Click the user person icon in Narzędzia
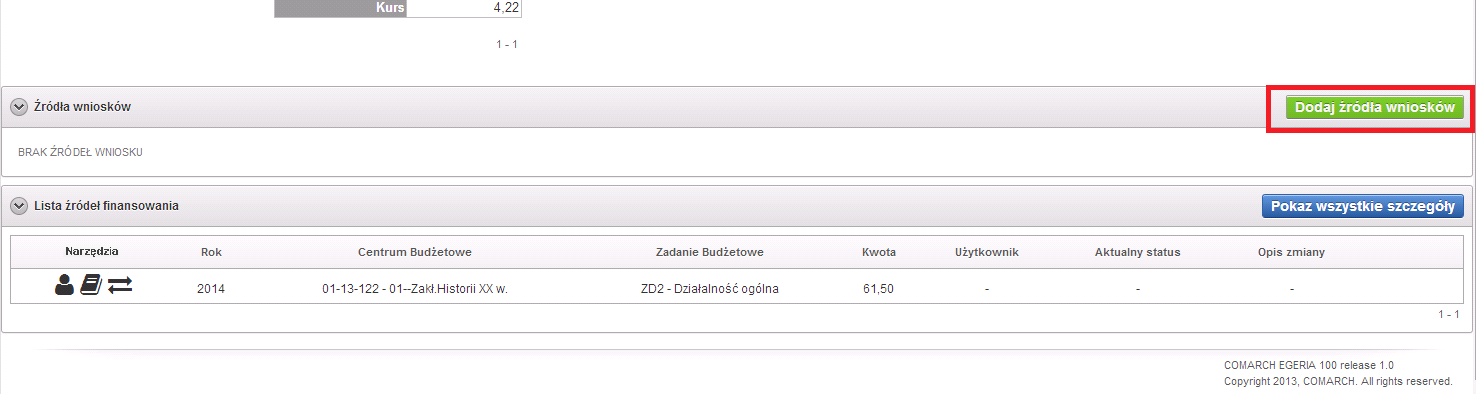Viewport: 1476px width, 394px height. pos(65,286)
